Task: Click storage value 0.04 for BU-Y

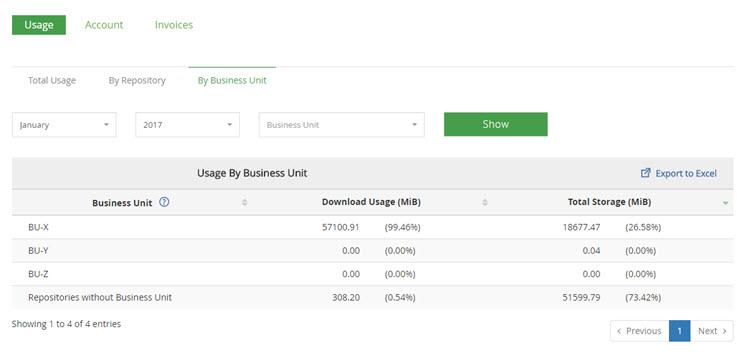Action: point(592,251)
